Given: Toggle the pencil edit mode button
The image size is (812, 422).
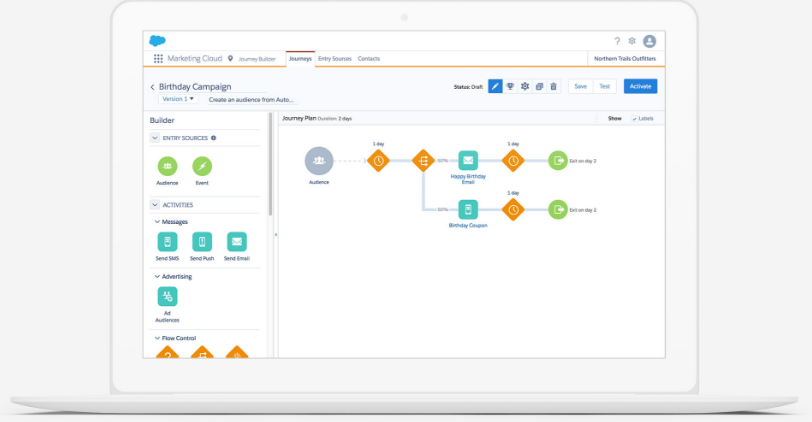Looking at the screenshot, I should (495, 87).
